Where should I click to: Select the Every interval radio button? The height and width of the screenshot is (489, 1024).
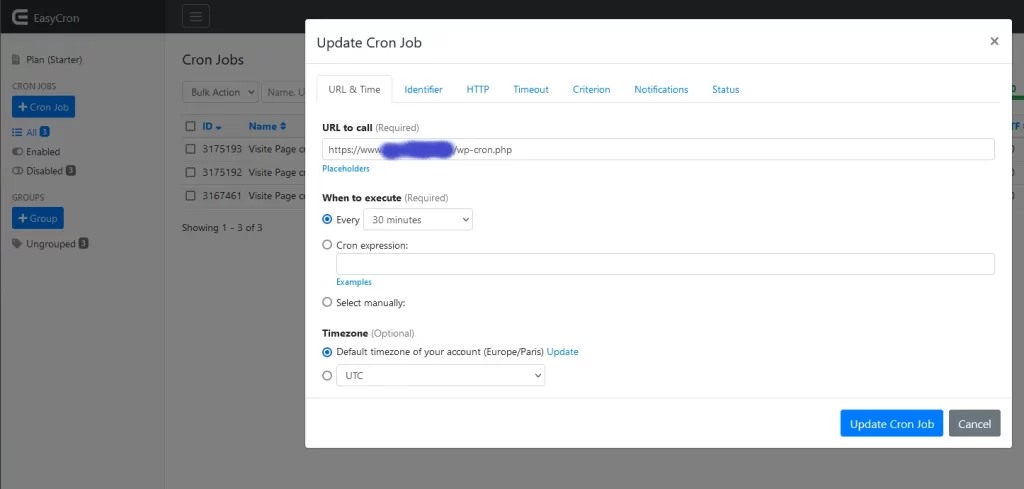pos(327,219)
